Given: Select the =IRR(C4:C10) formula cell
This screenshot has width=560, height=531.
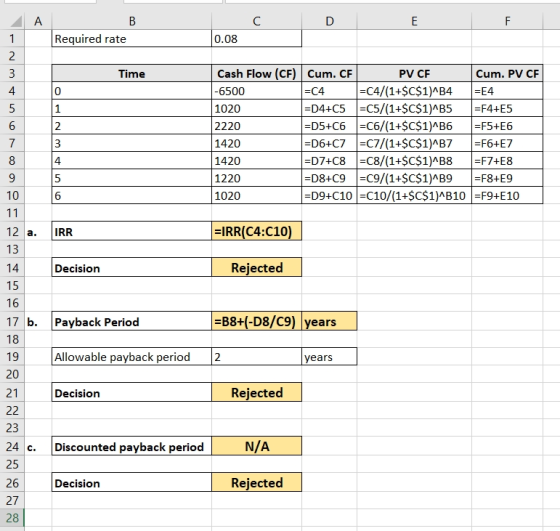Looking at the screenshot, I should tap(256, 231).
